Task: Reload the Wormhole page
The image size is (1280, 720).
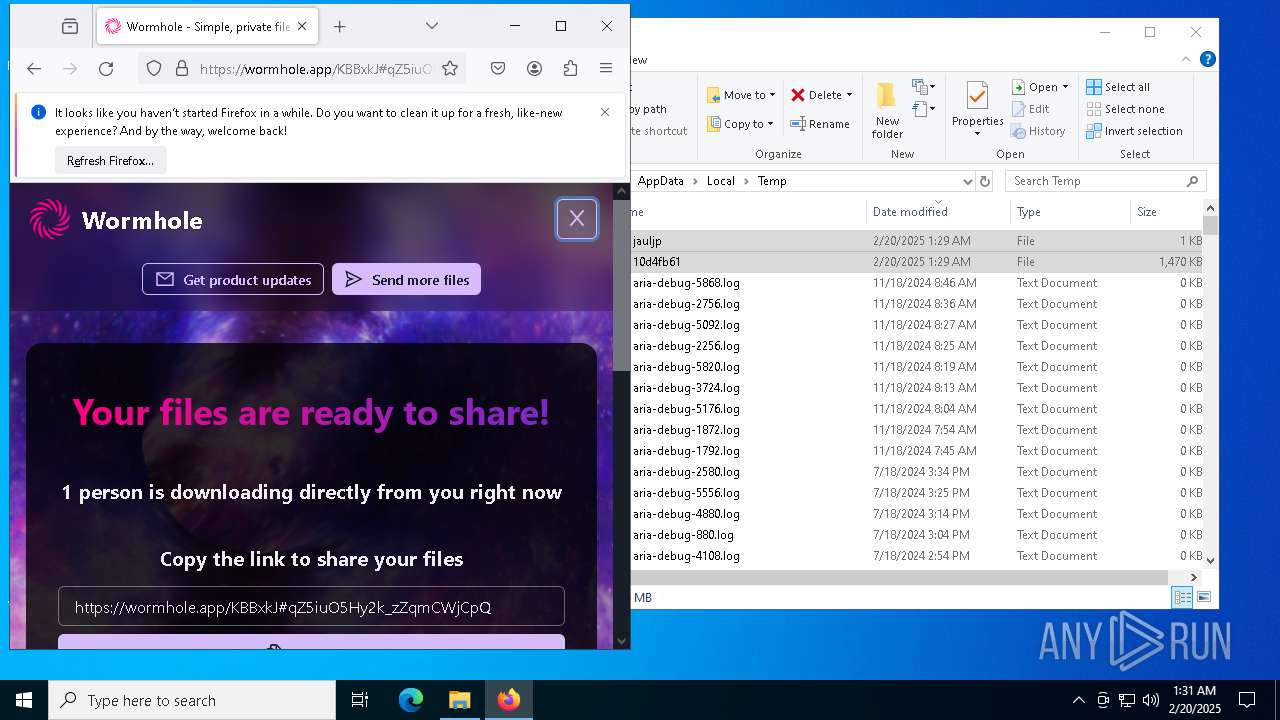Action: click(x=106, y=68)
